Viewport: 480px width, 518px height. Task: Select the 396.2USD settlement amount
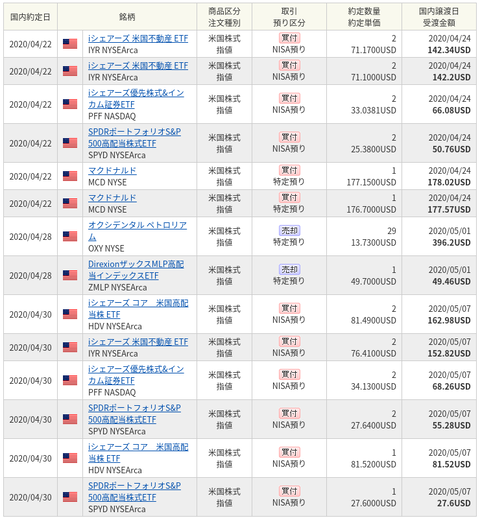[x=451, y=243]
